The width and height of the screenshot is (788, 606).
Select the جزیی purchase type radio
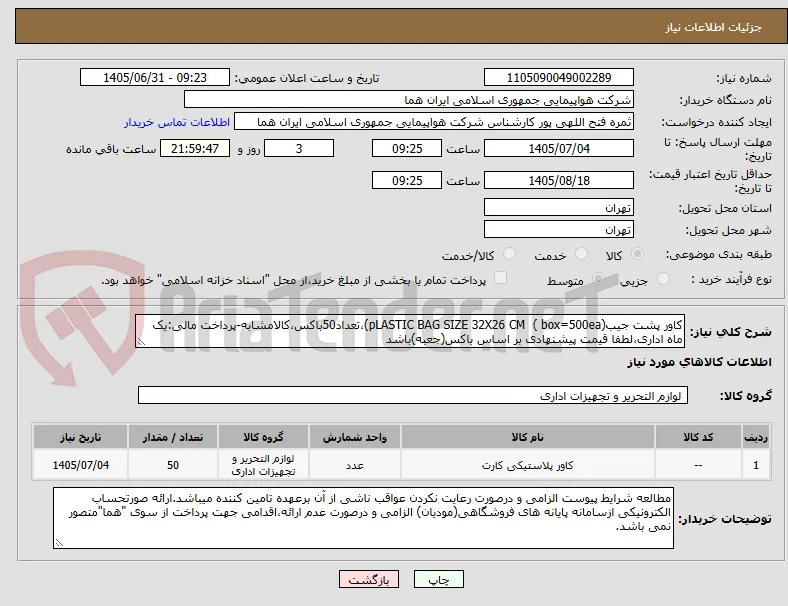tap(663, 278)
